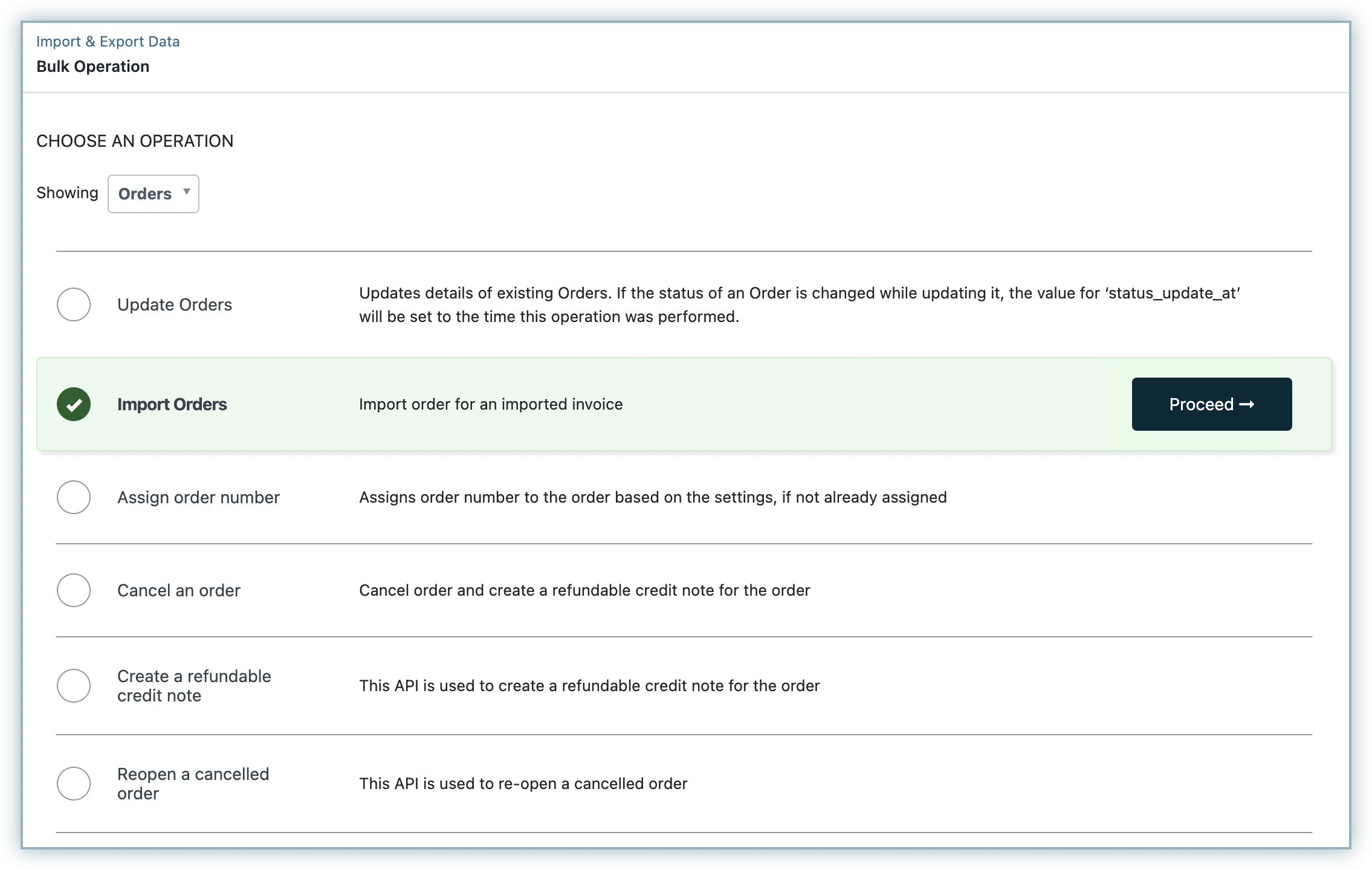
Task: Select the Update Orders radio button
Action: click(74, 304)
